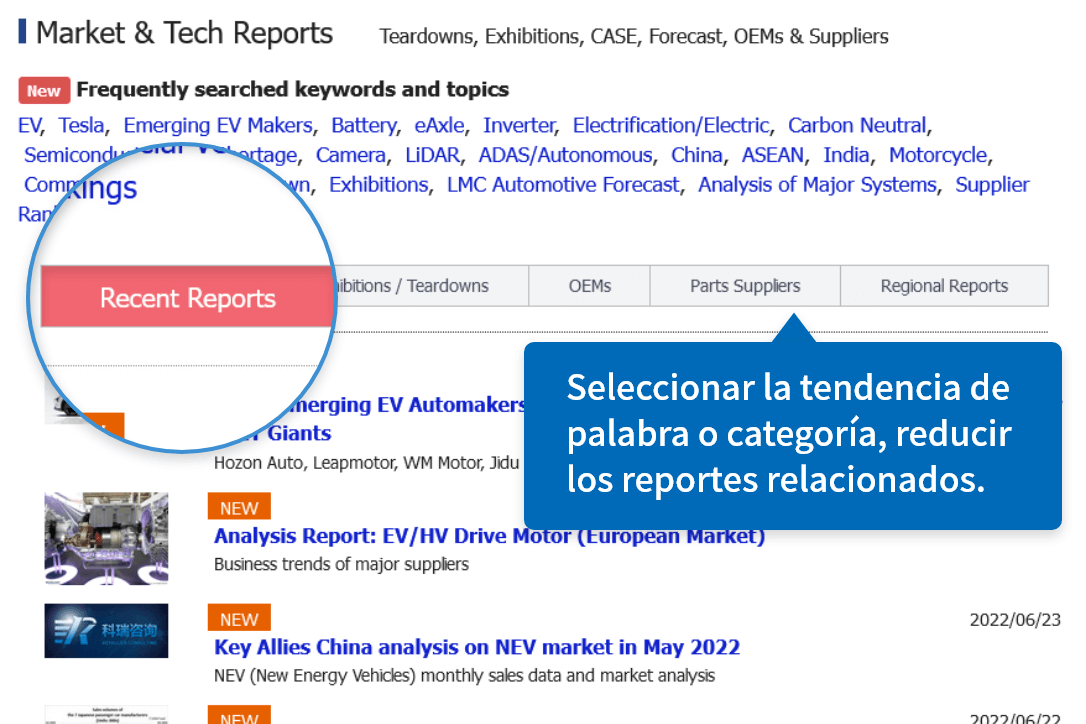
Task: Click the Market & Tech Reports heading
Action: tap(184, 33)
